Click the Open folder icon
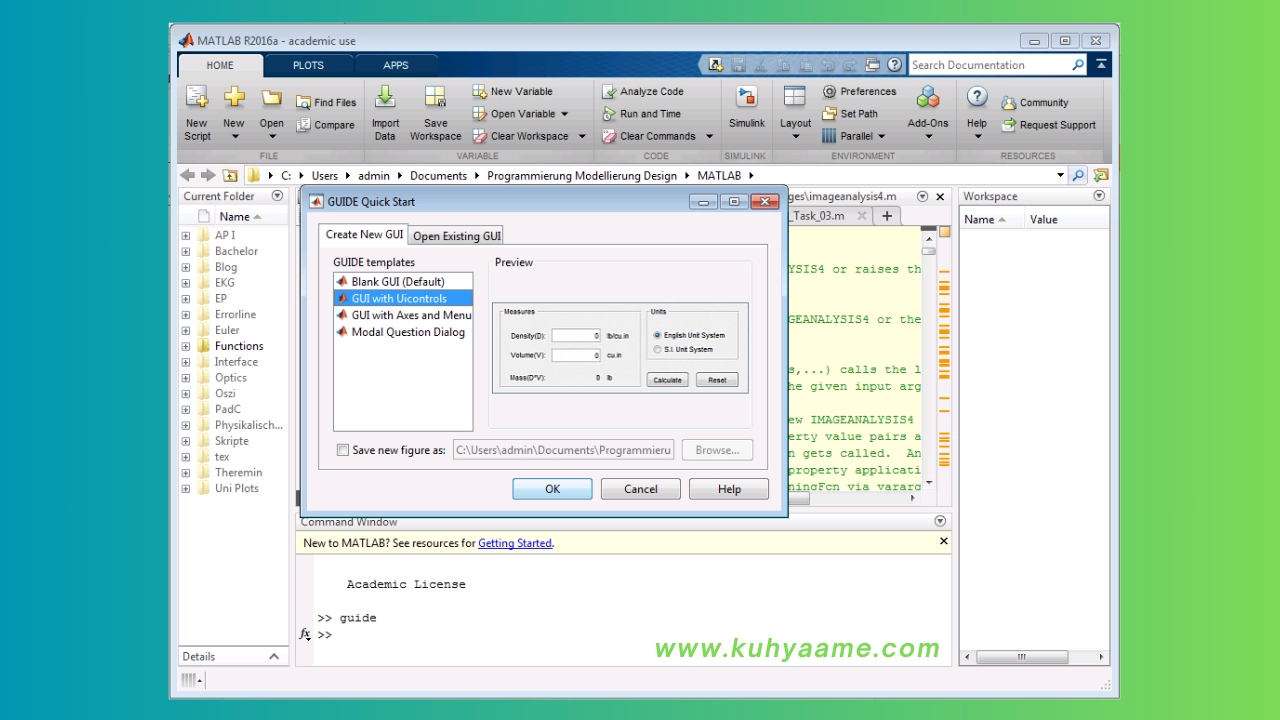This screenshot has height=720, width=1280. (x=271, y=98)
